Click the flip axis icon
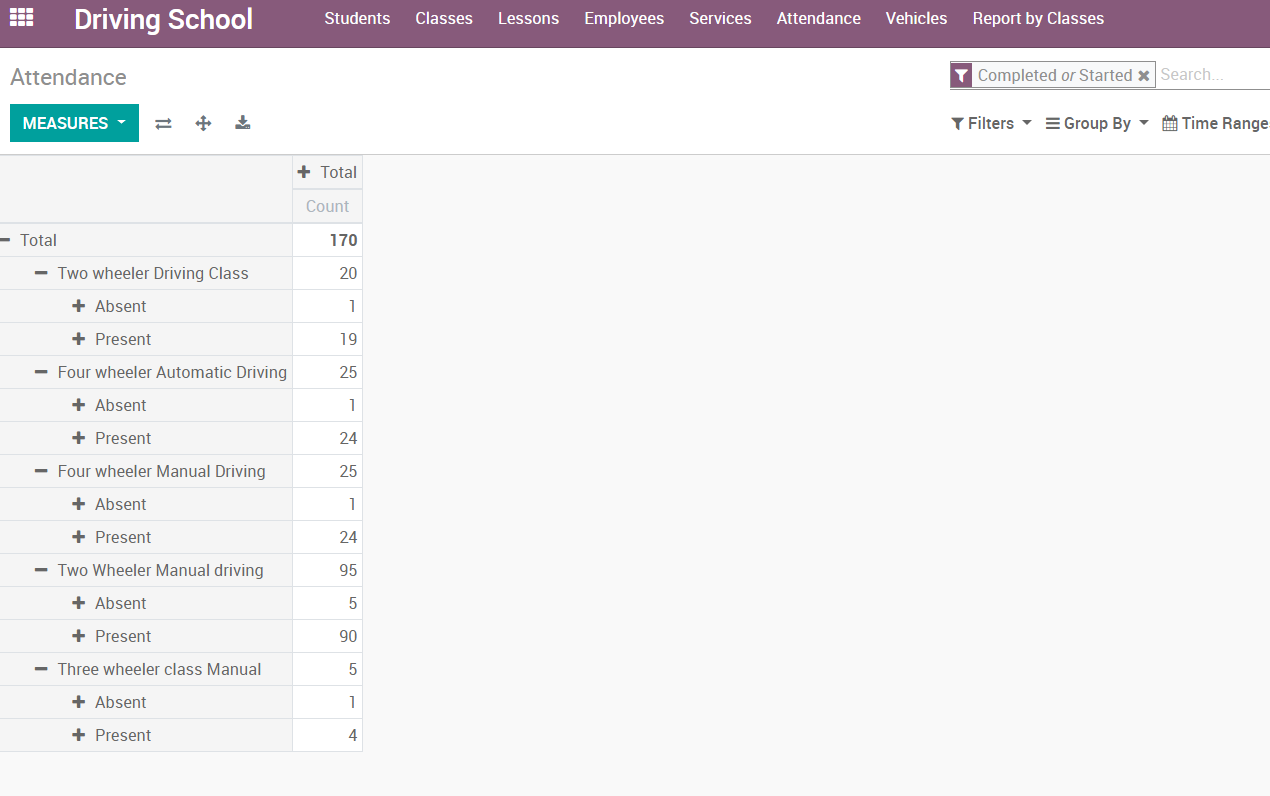The height and width of the screenshot is (796, 1270). [x=163, y=123]
